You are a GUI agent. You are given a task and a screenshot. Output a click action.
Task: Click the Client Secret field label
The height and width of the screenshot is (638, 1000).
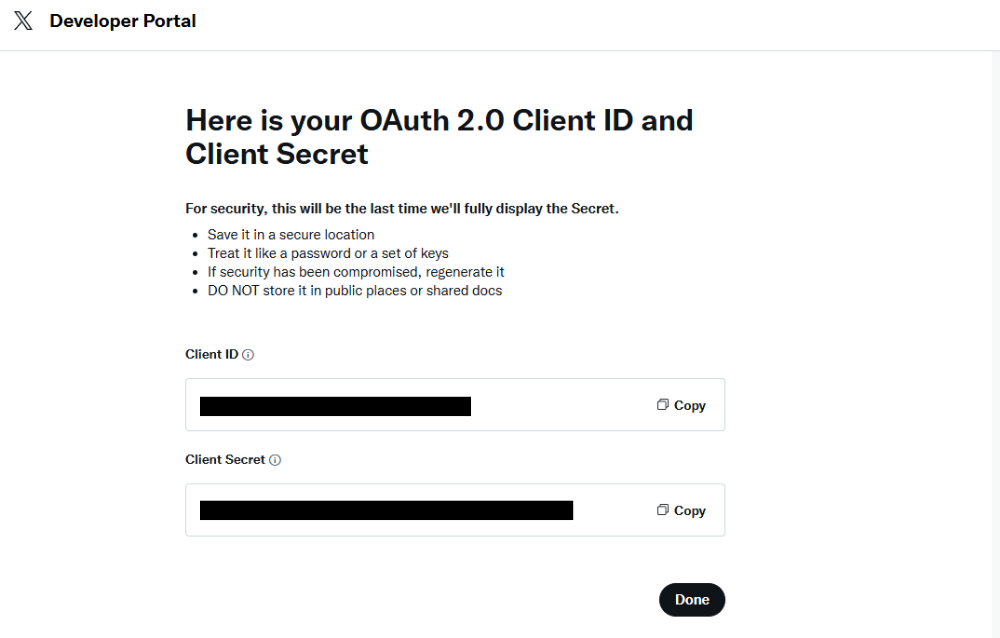[225, 460]
